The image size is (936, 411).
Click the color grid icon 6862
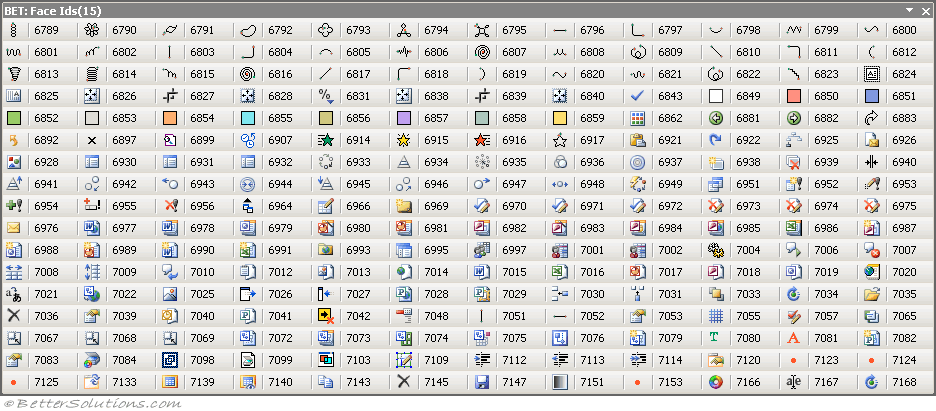click(x=638, y=118)
